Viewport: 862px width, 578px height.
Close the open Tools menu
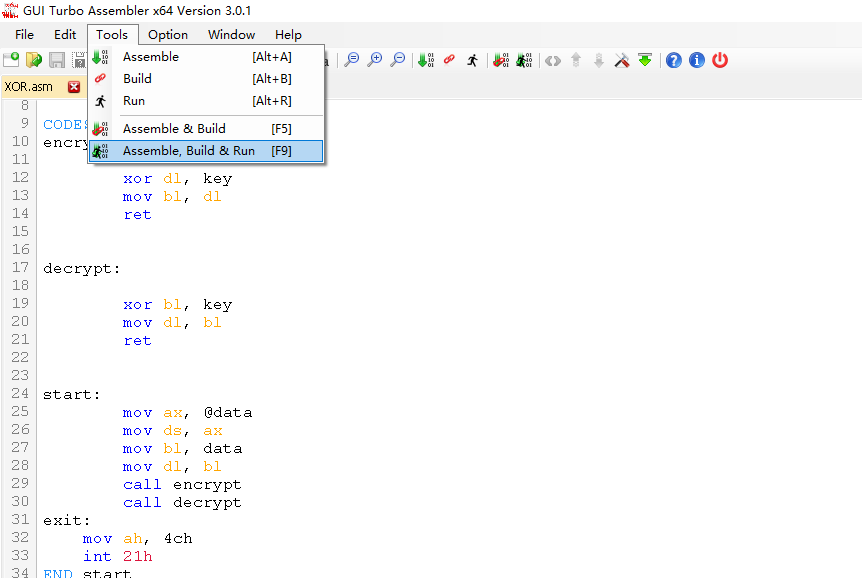(x=112, y=35)
